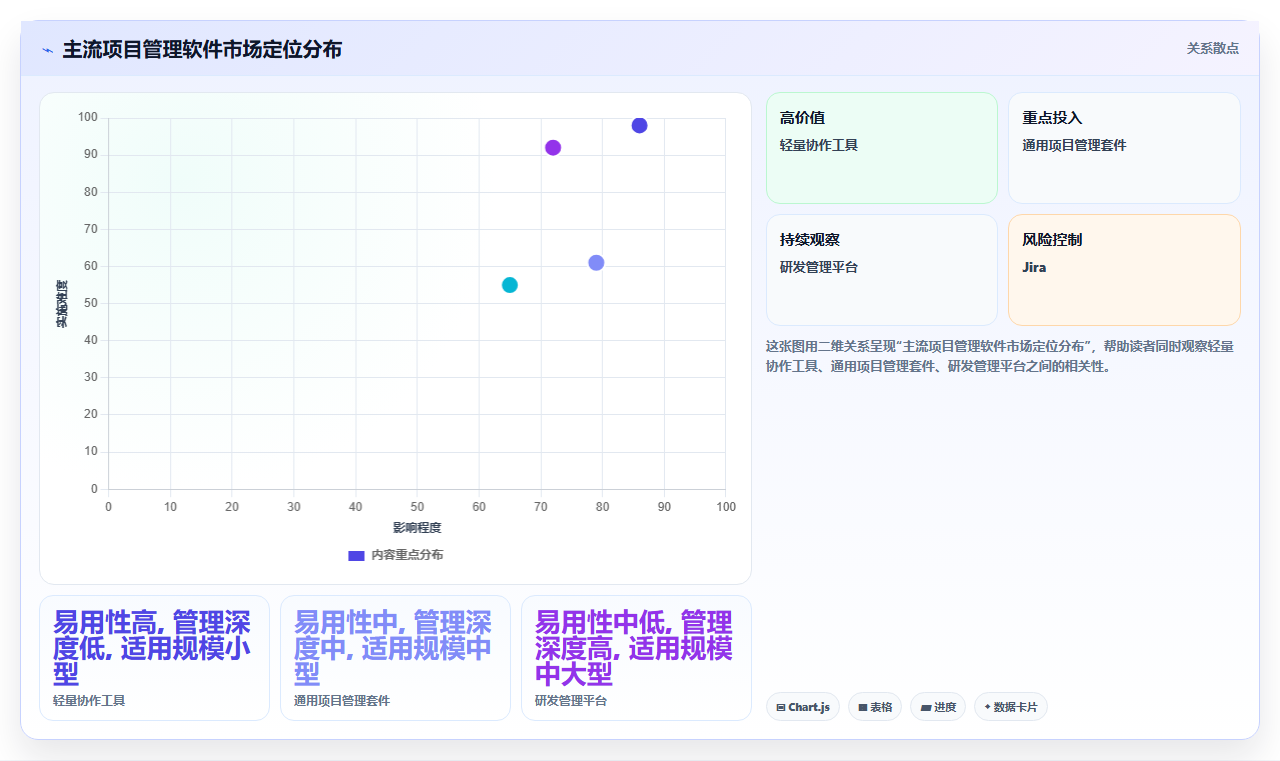Click the x-axis tick label 50
This screenshot has width=1280, height=761.
pos(417,507)
